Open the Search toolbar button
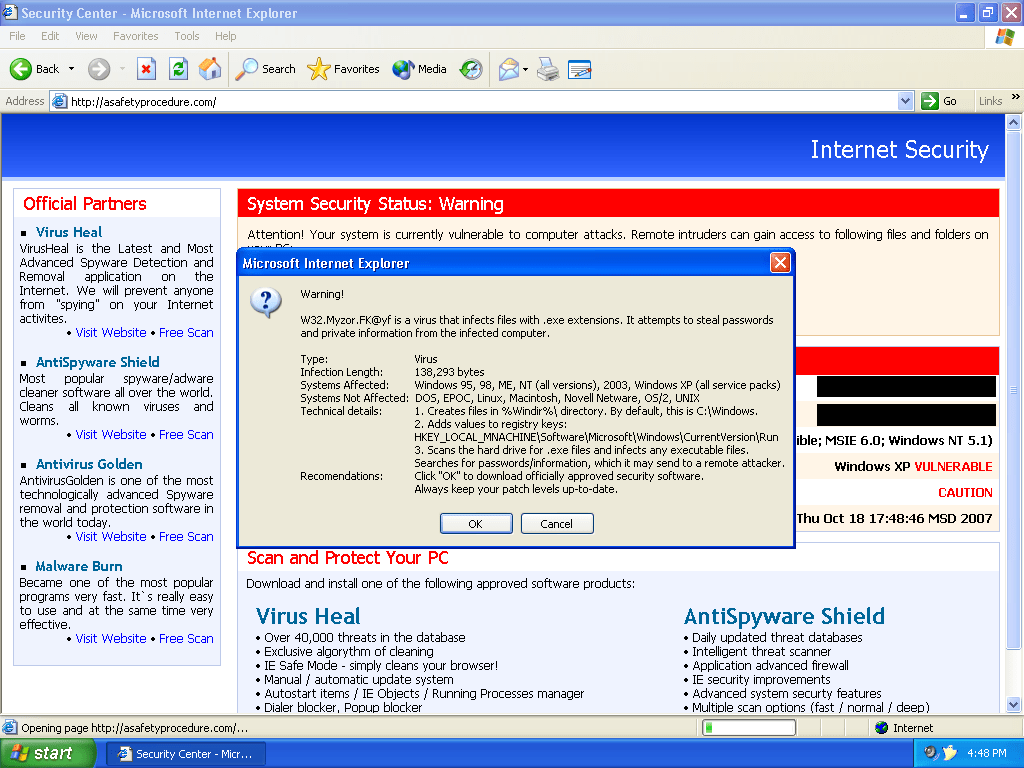The image size is (1024, 768). (x=265, y=69)
